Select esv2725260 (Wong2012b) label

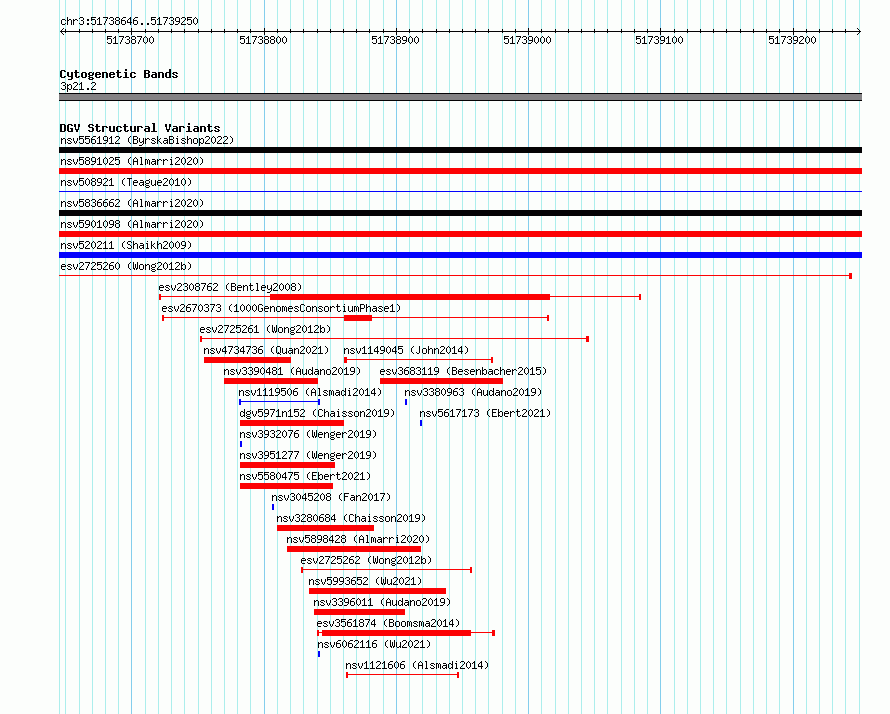click(126, 266)
